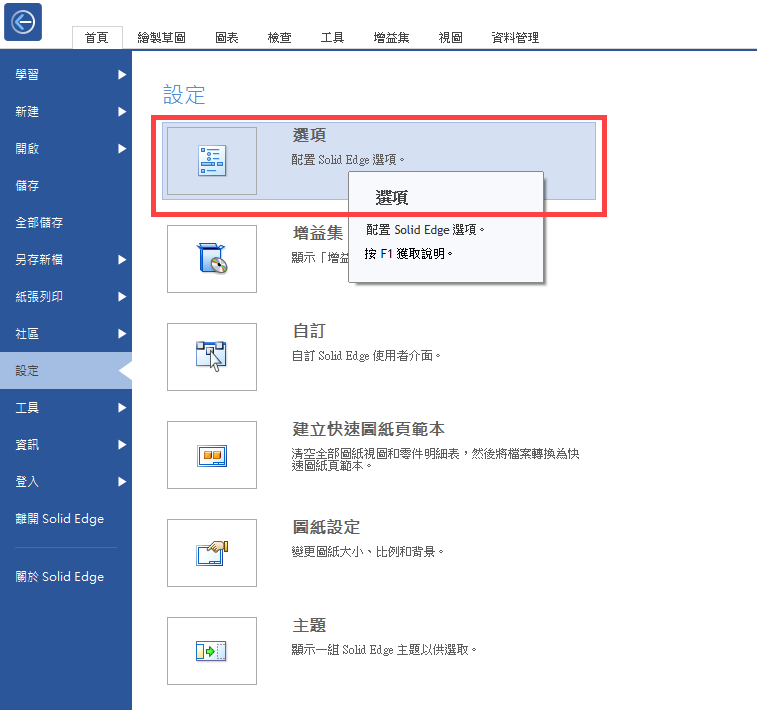Select 設定 in the sidebar
This screenshot has height=710, width=757.
[x=66, y=371]
